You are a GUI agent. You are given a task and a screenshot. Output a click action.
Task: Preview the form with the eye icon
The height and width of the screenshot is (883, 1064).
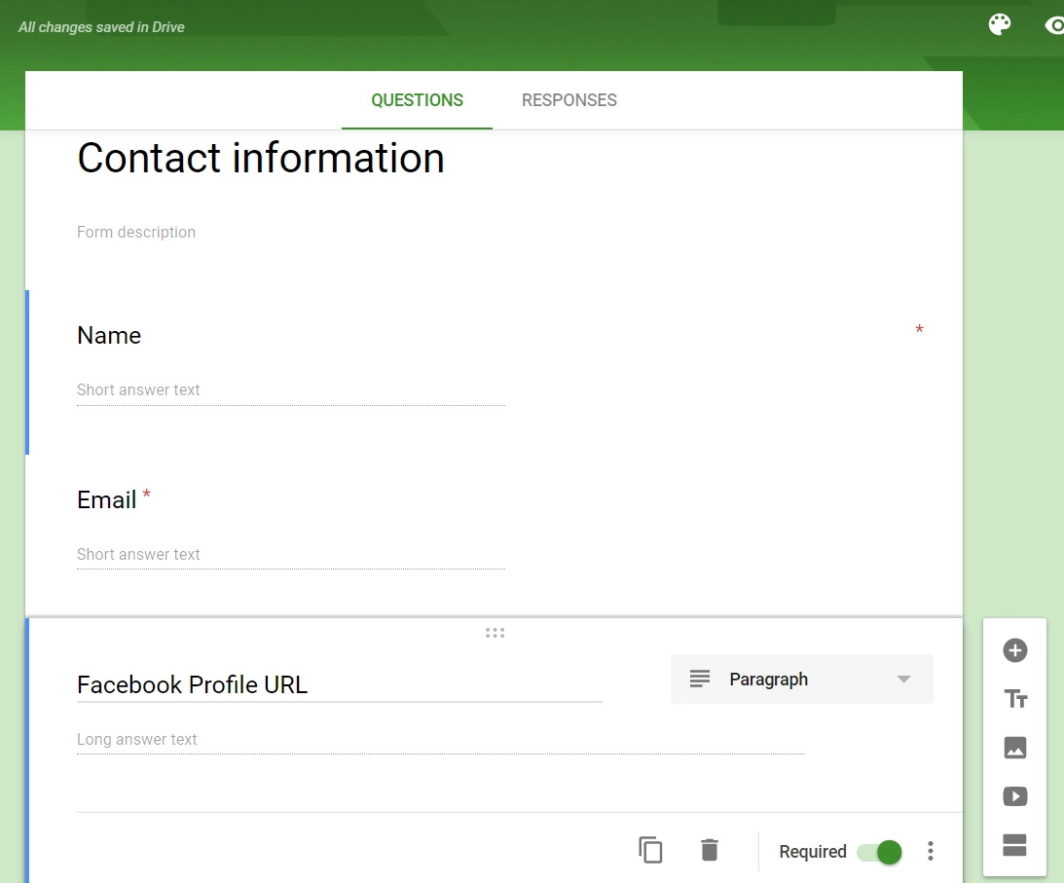[1054, 26]
